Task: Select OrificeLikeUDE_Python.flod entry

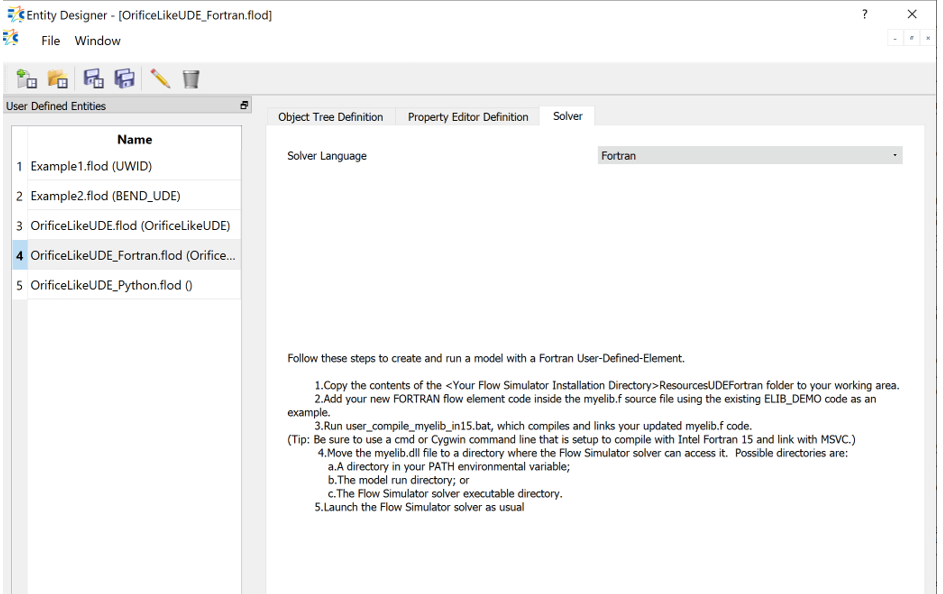Action: click(111, 286)
